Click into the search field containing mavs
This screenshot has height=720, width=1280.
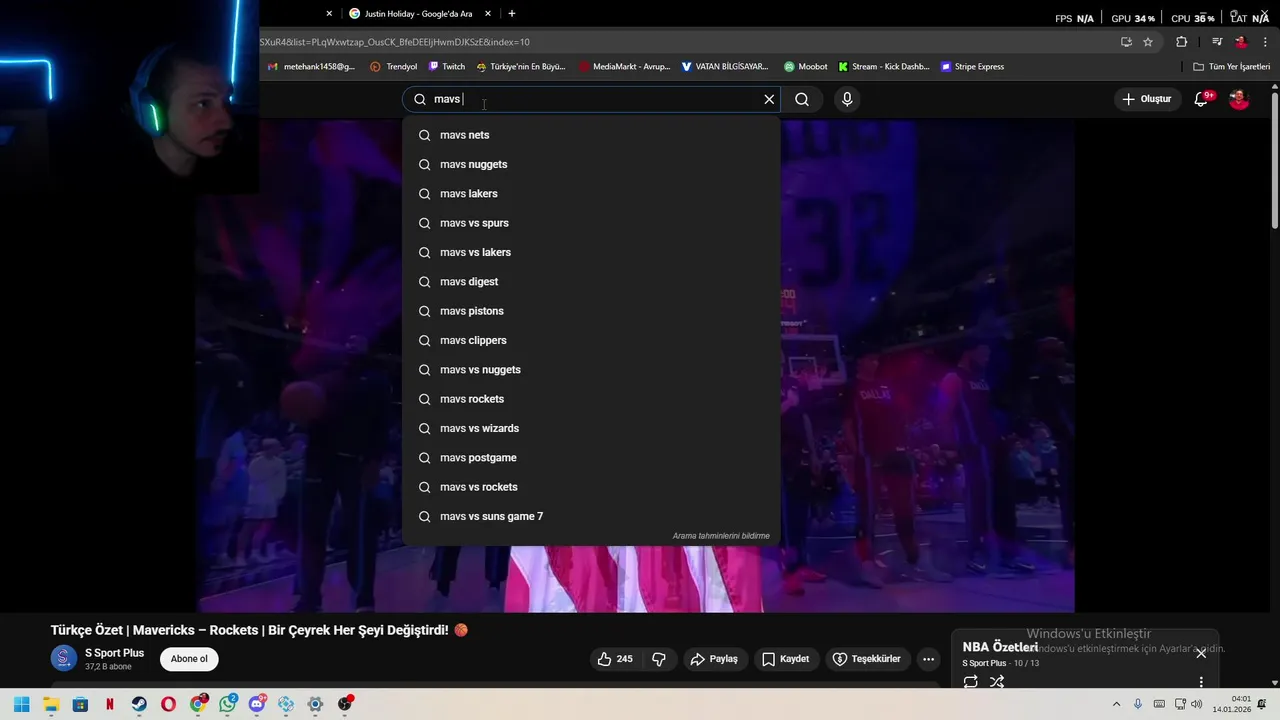[590, 99]
